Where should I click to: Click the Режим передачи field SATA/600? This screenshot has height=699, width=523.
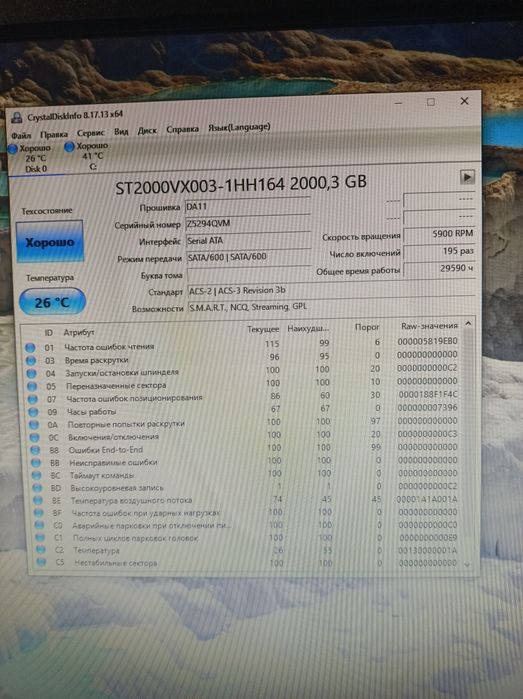(x=249, y=257)
